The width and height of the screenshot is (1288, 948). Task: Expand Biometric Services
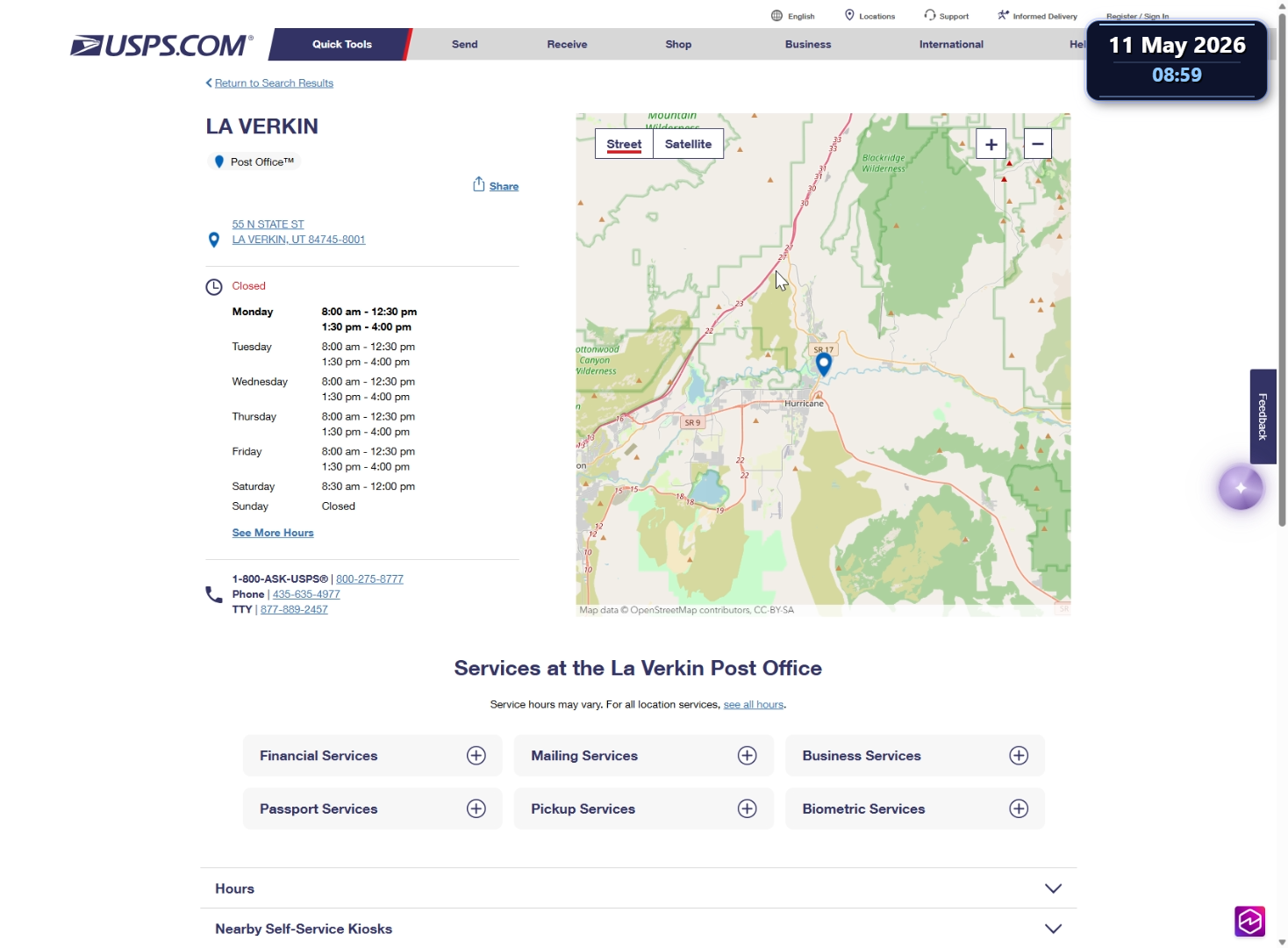point(915,809)
